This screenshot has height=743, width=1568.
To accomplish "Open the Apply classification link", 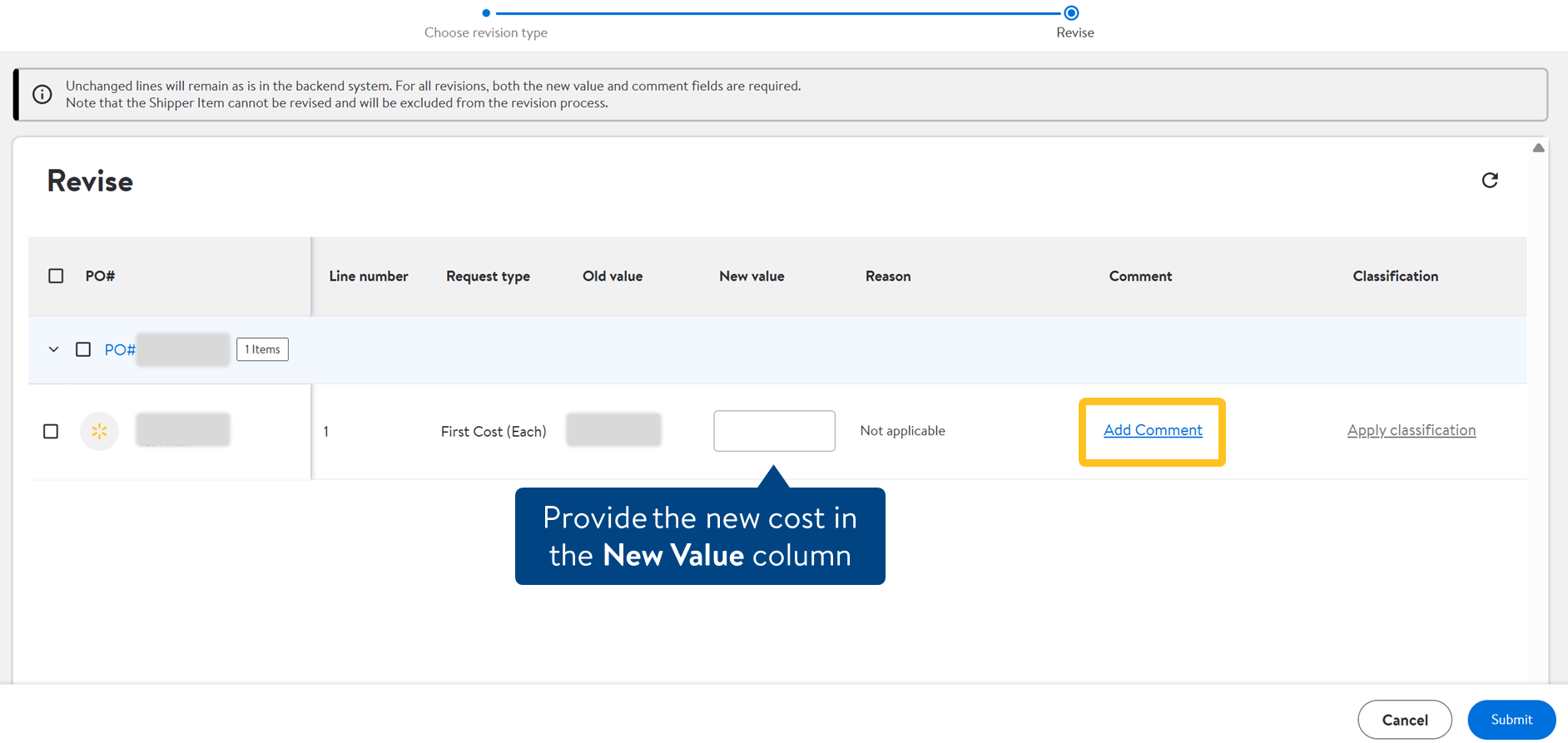I will pos(1412,430).
